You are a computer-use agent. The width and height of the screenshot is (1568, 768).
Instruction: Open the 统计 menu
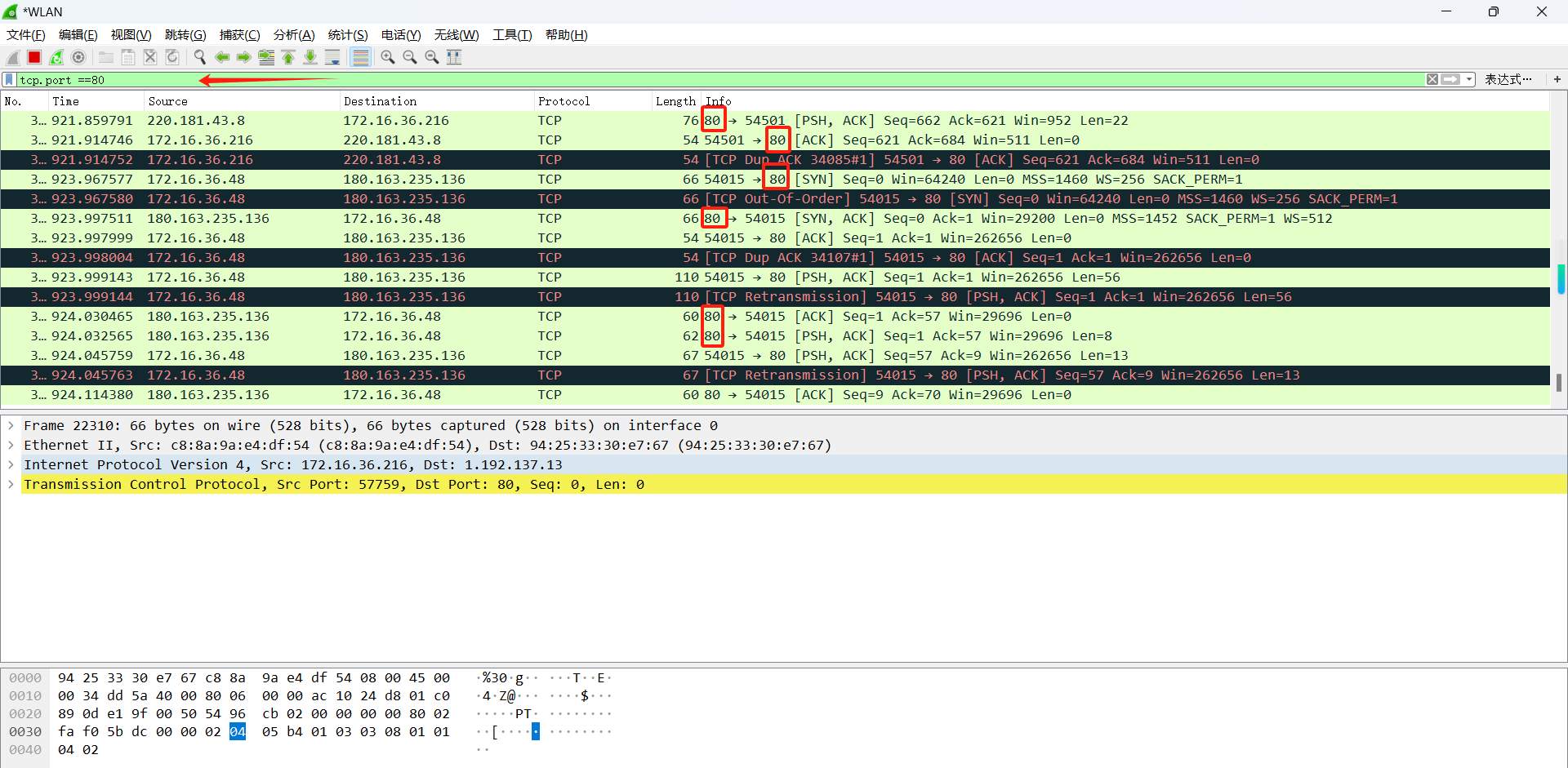click(347, 34)
